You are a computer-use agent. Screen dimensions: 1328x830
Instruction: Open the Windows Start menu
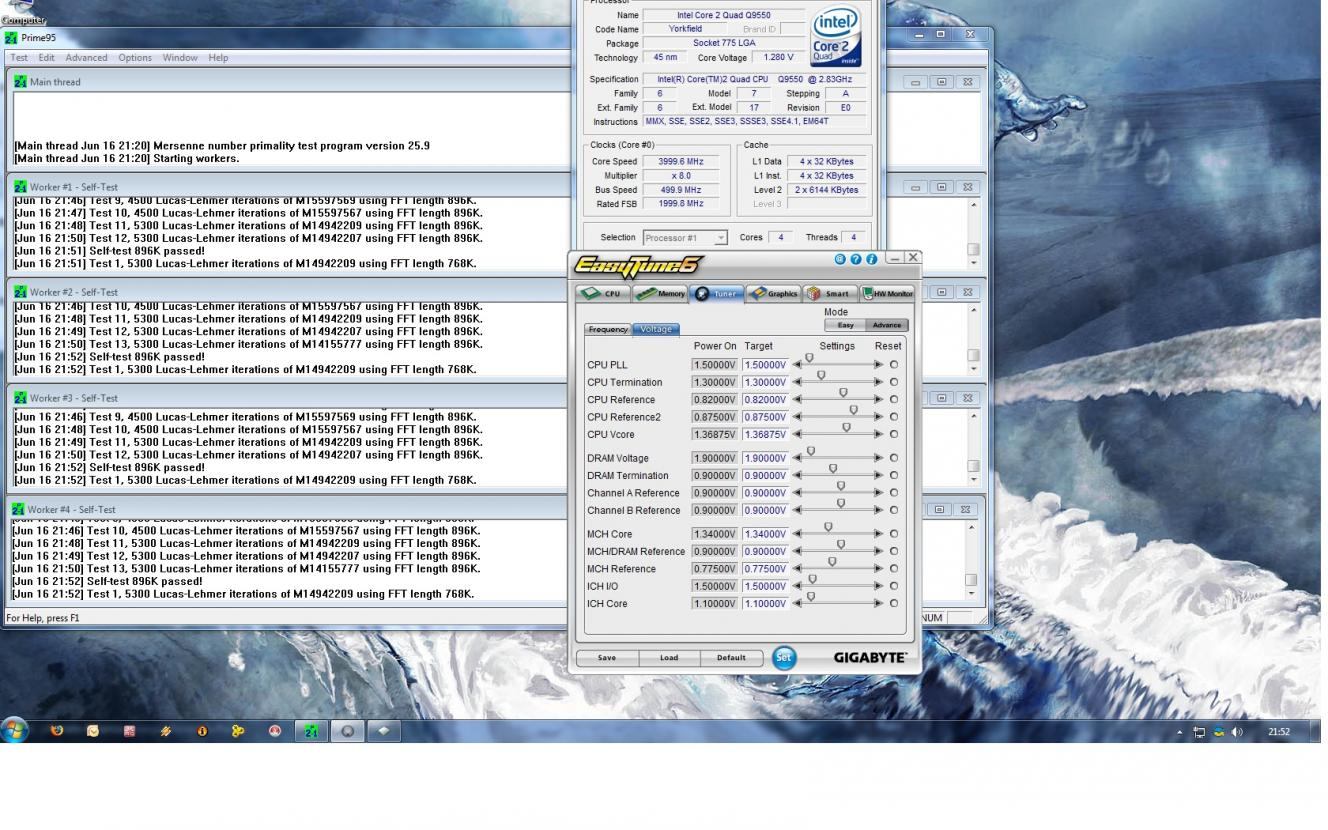point(14,730)
